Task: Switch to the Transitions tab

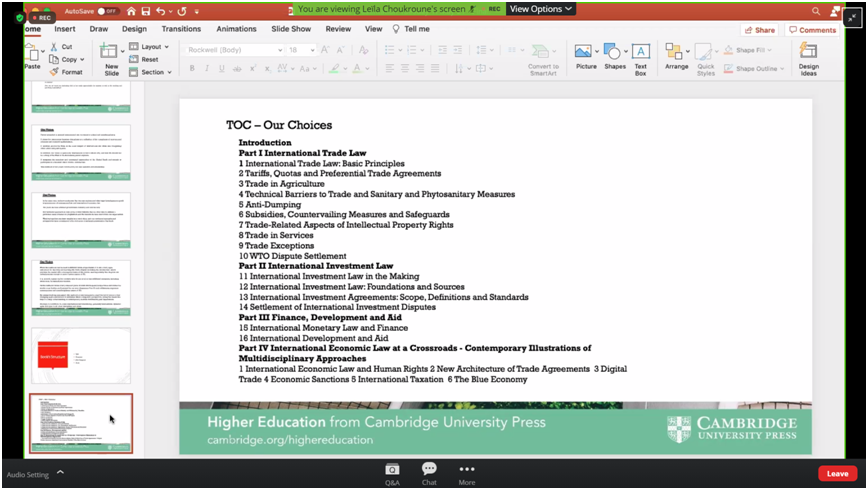Action: (x=181, y=29)
